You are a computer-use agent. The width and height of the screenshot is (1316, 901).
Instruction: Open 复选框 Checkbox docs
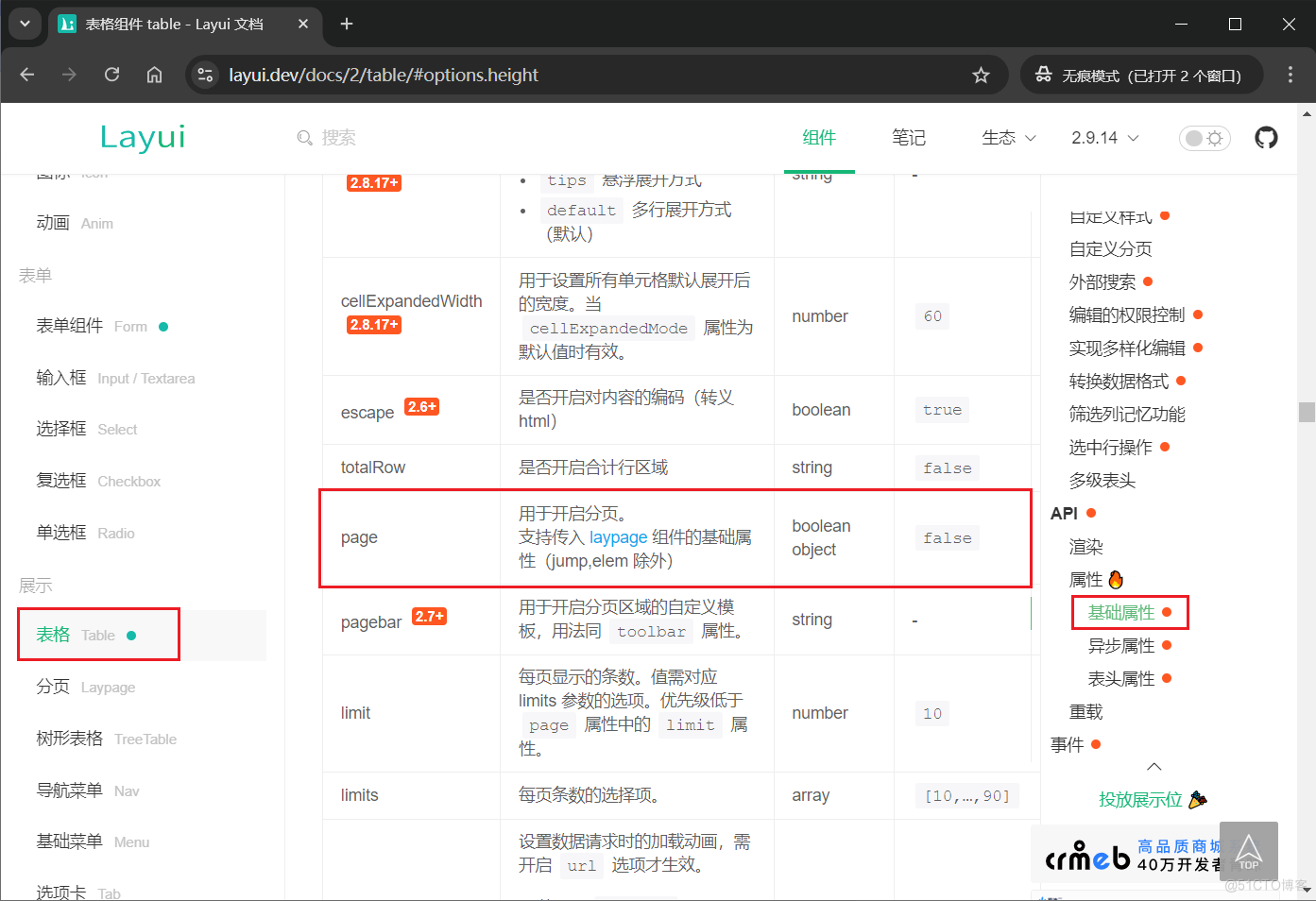[x=98, y=481]
